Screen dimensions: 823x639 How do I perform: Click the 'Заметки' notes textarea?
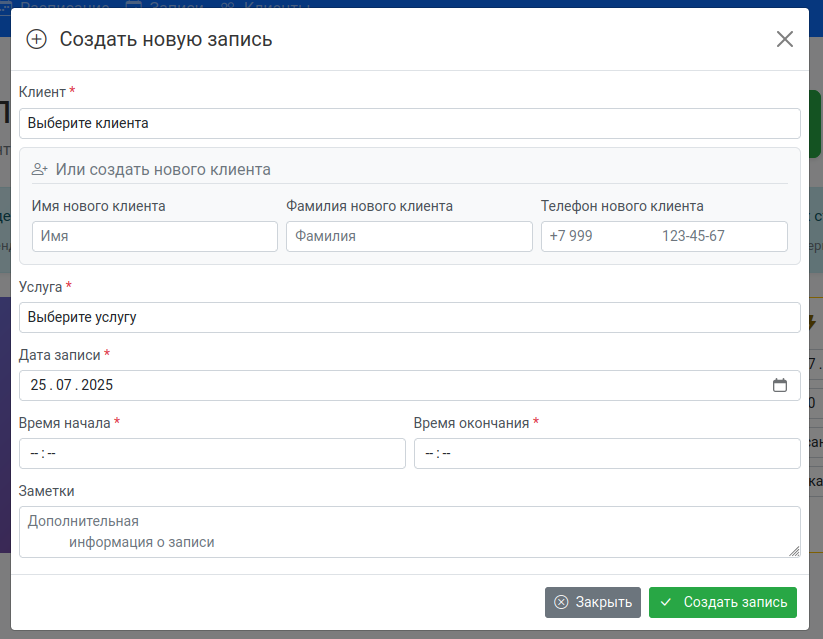409,532
